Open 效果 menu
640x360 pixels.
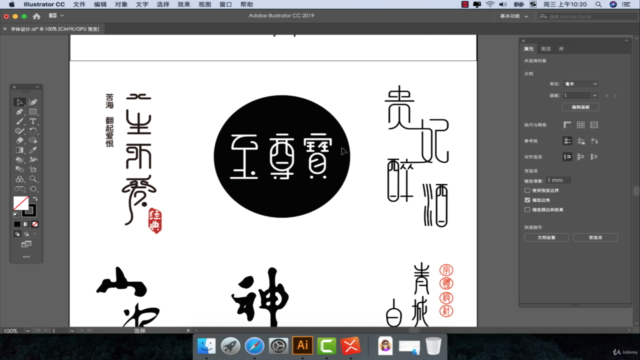point(184,4)
